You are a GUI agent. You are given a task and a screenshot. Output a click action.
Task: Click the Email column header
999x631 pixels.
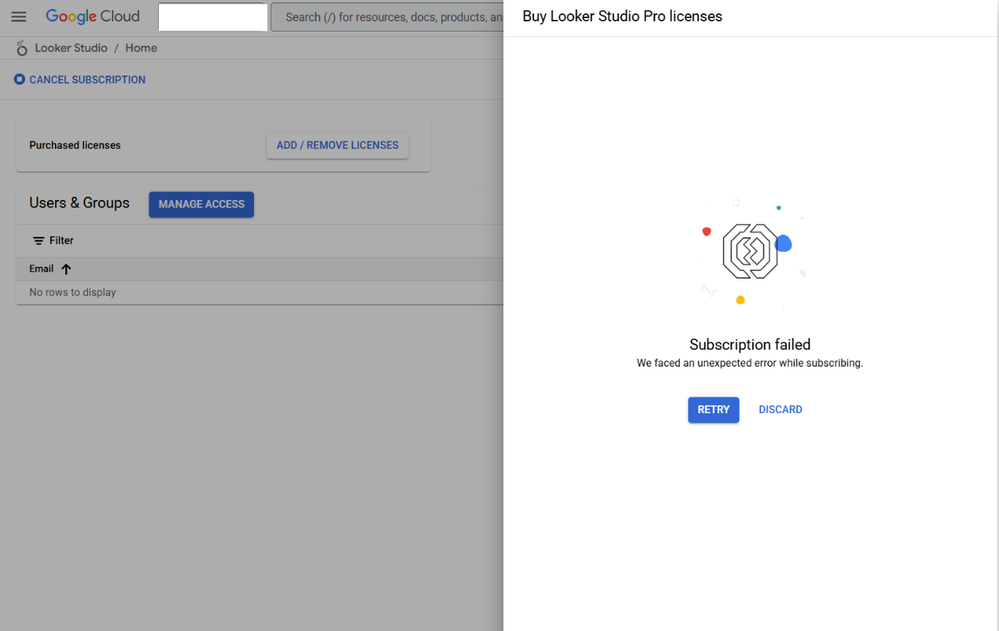[41, 269]
